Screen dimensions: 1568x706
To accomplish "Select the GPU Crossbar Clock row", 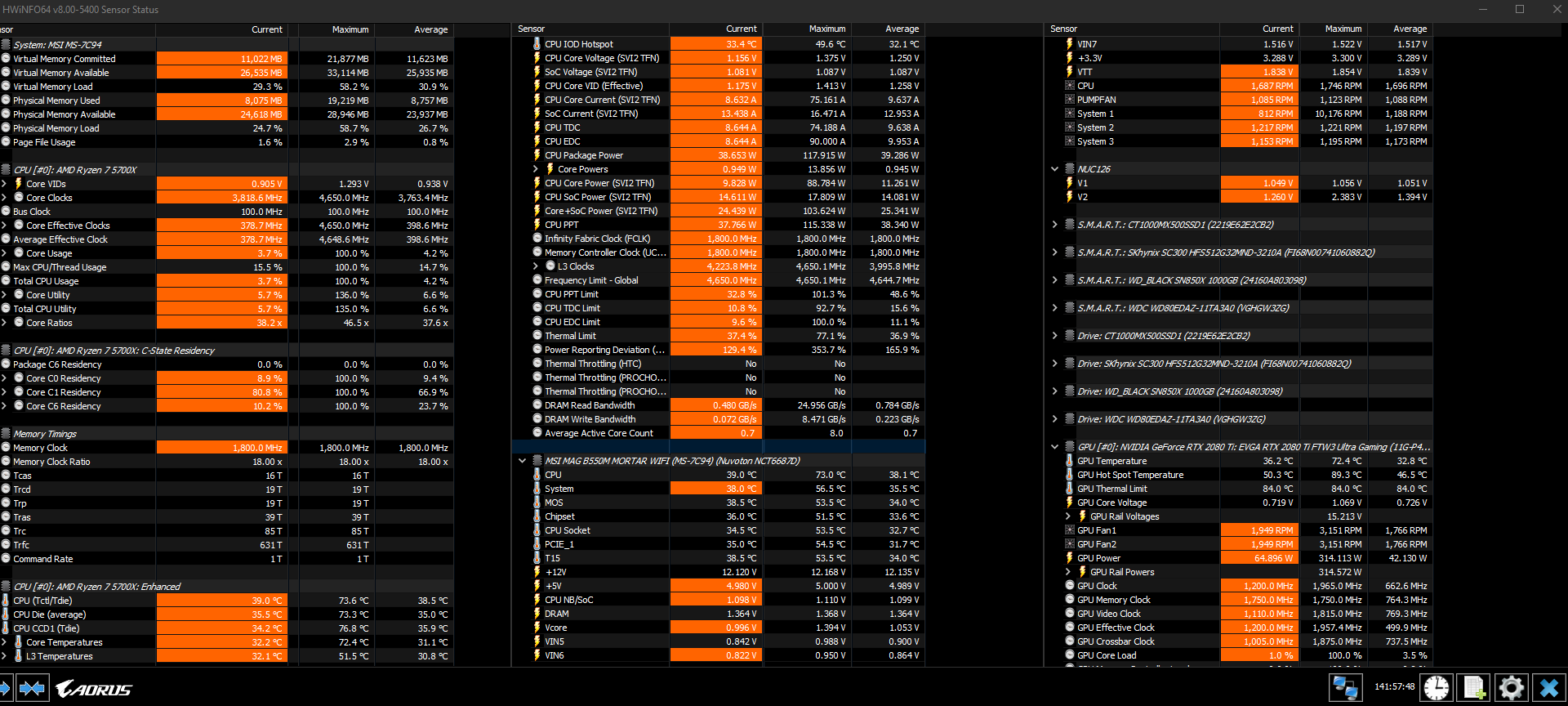I will pos(1239,641).
